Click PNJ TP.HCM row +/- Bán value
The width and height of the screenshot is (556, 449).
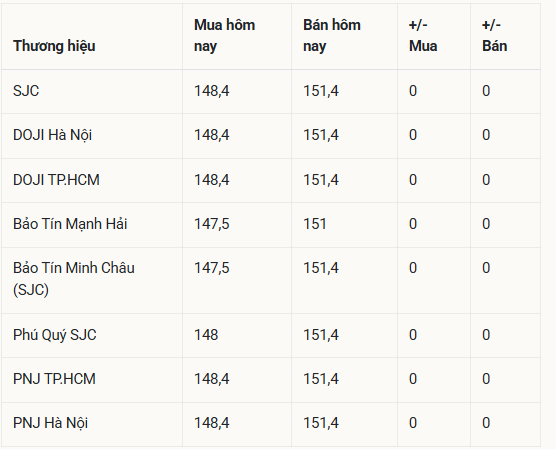tap(486, 379)
